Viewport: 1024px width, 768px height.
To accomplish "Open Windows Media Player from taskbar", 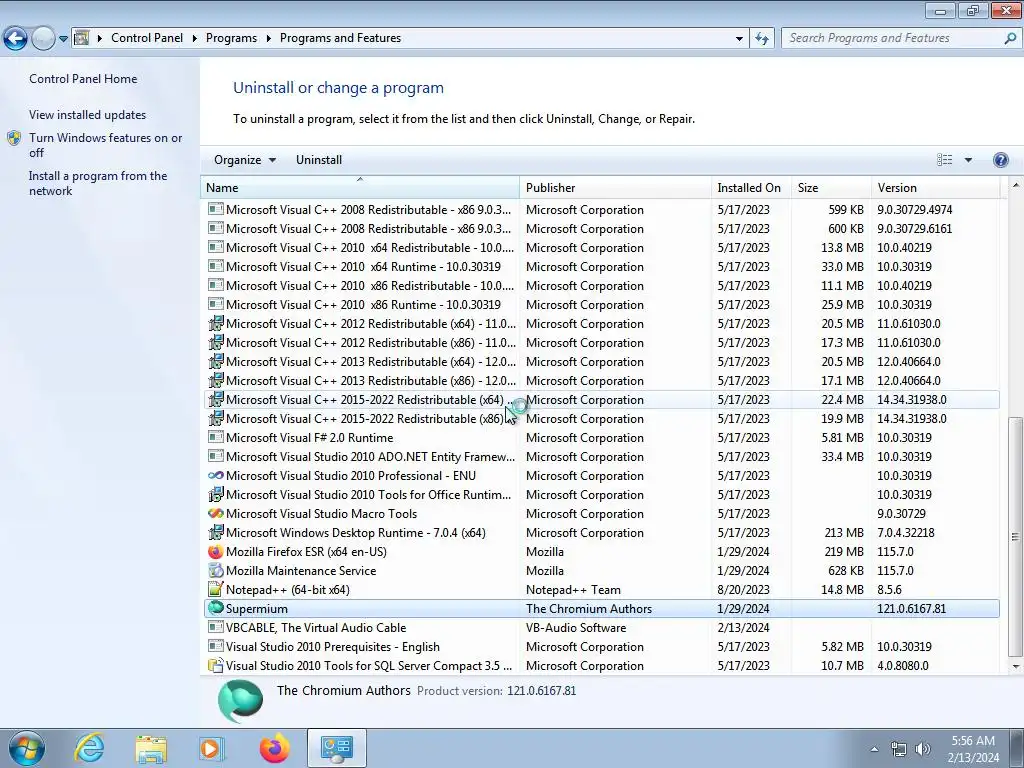I will click(212, 749).
